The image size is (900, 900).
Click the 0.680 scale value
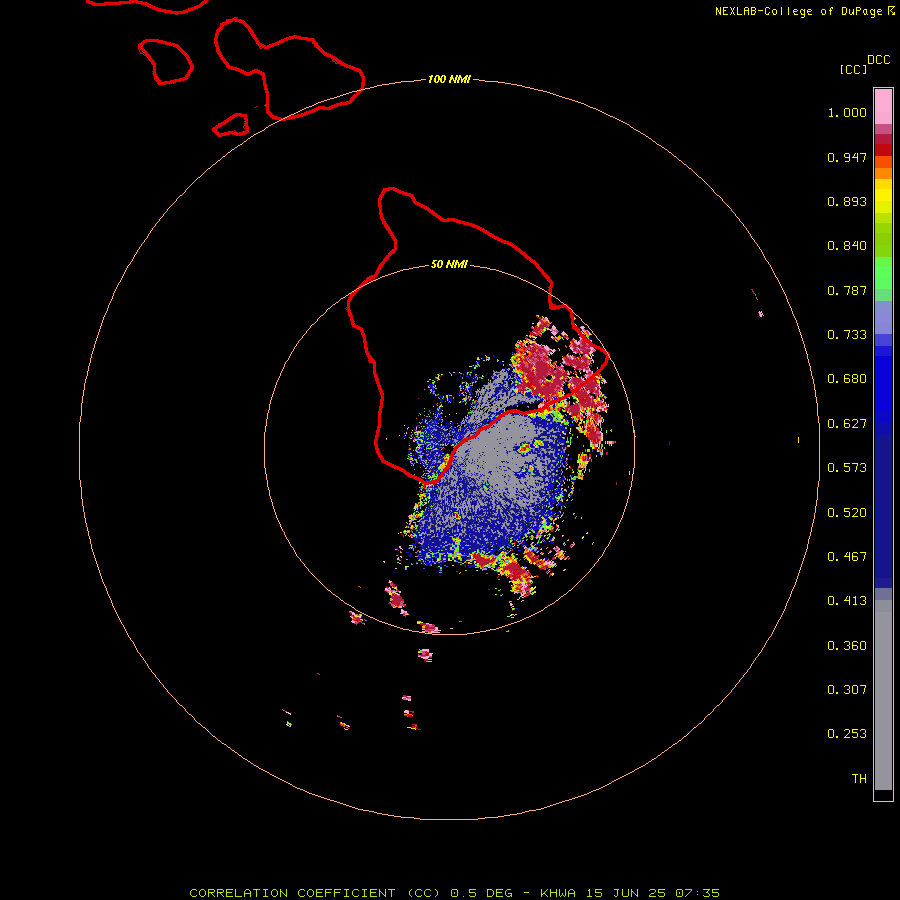tap(847, 379)
